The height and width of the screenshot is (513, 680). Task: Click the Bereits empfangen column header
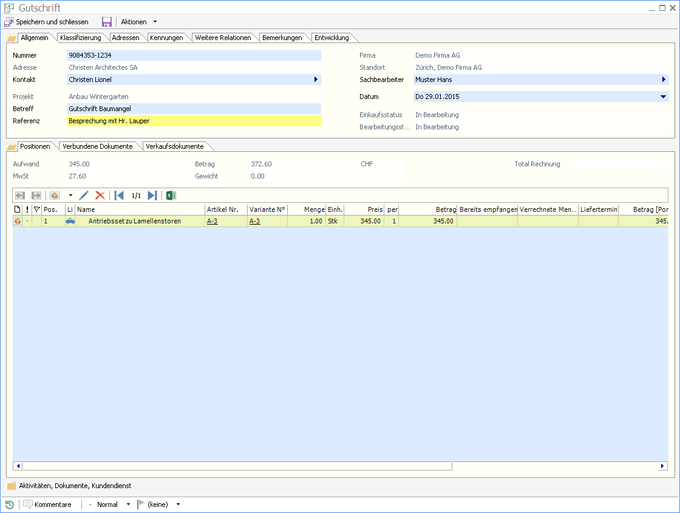click(x=488, y=209)
